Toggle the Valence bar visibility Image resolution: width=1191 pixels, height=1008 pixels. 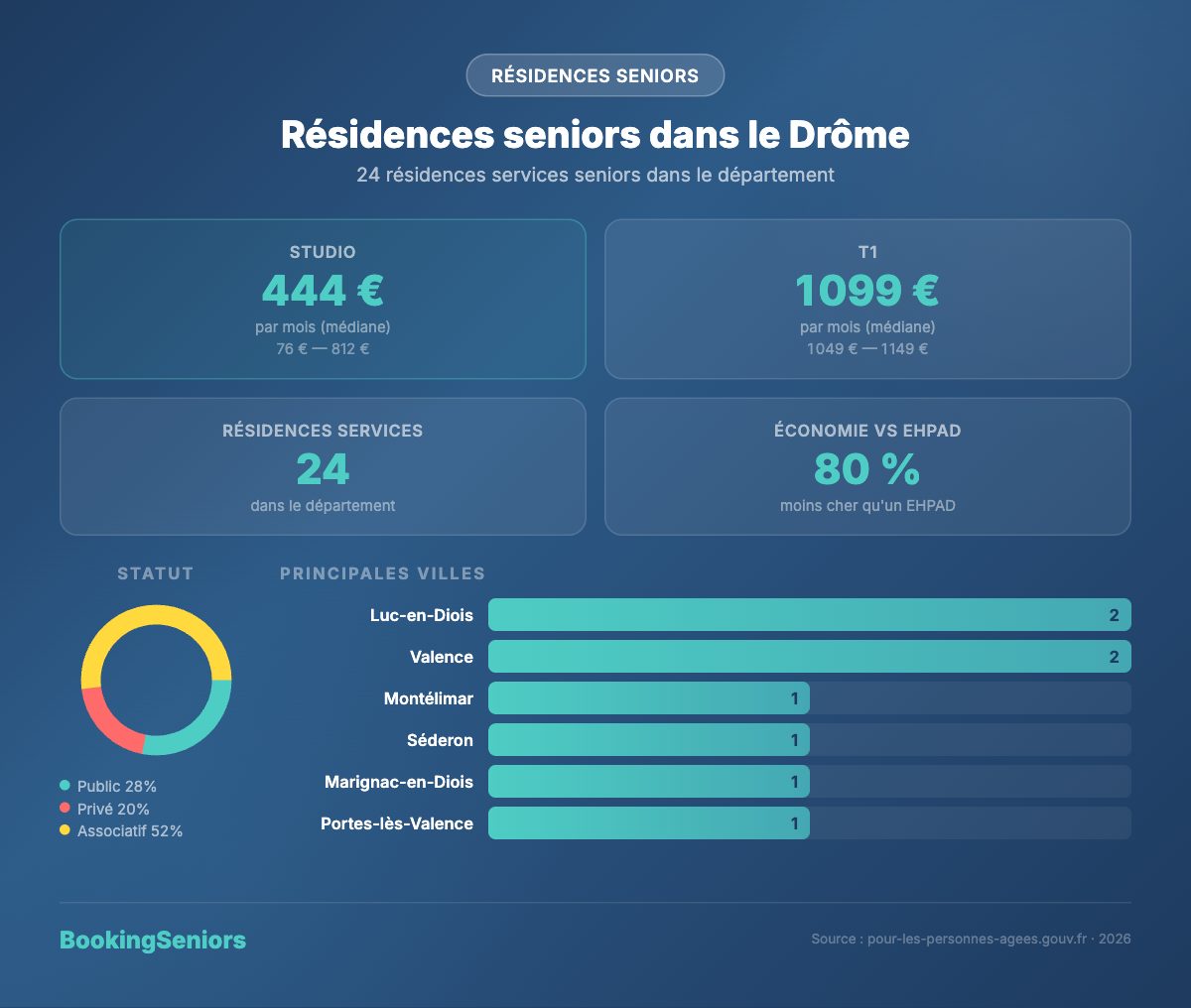click(809, 656)
